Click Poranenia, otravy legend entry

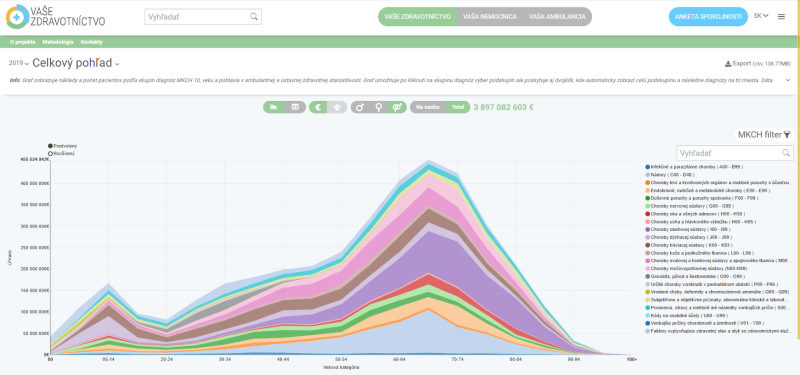coord(718,308)
